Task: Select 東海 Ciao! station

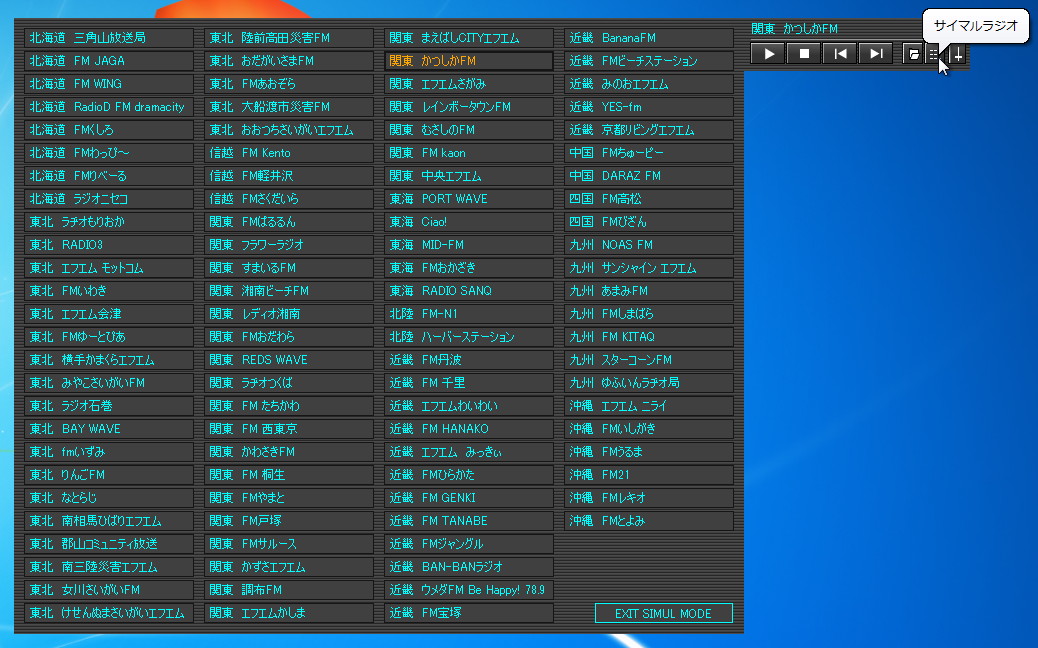Action: coord(469,222)
